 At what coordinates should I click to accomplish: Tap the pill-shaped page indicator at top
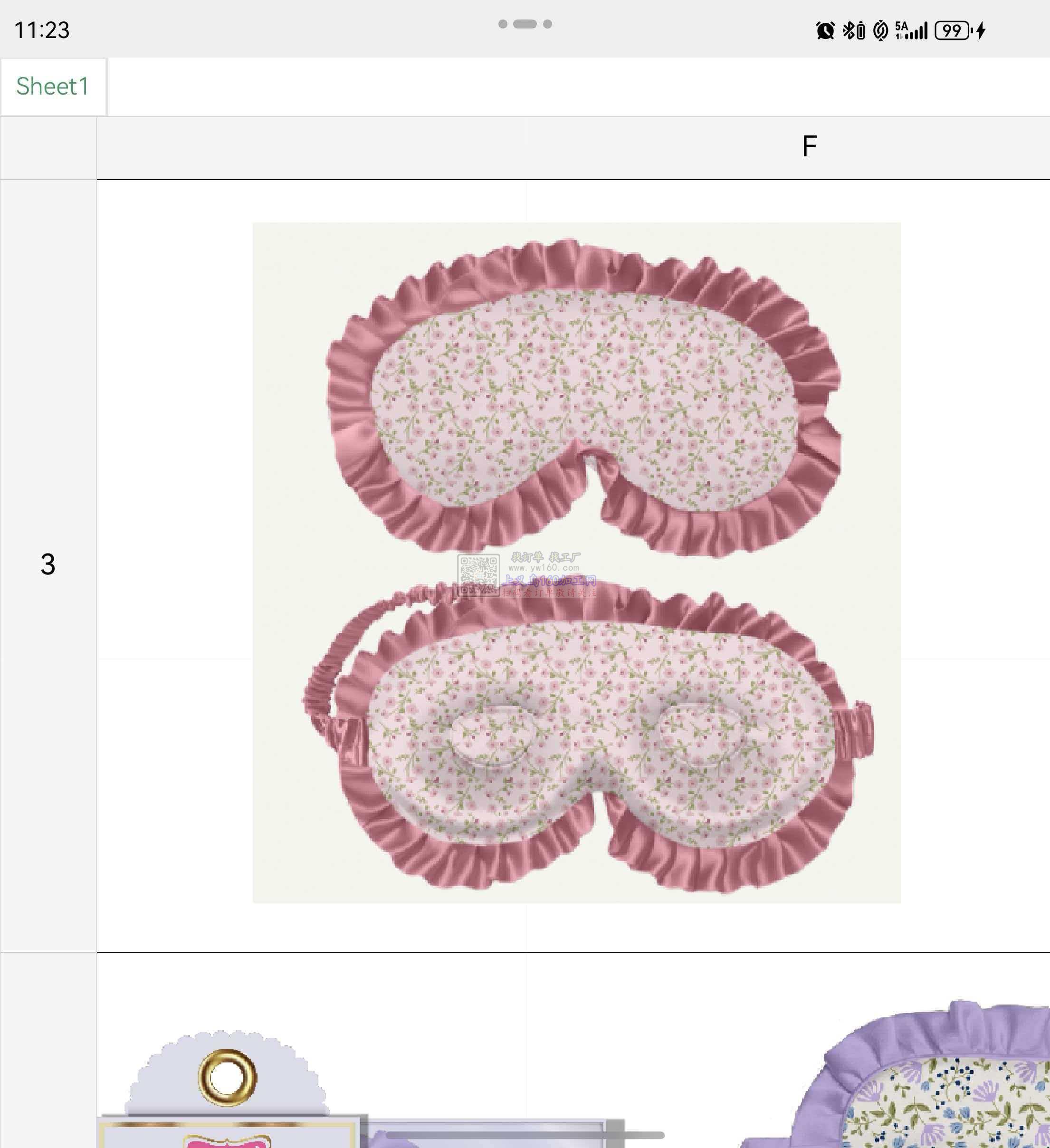click(525, 24)
